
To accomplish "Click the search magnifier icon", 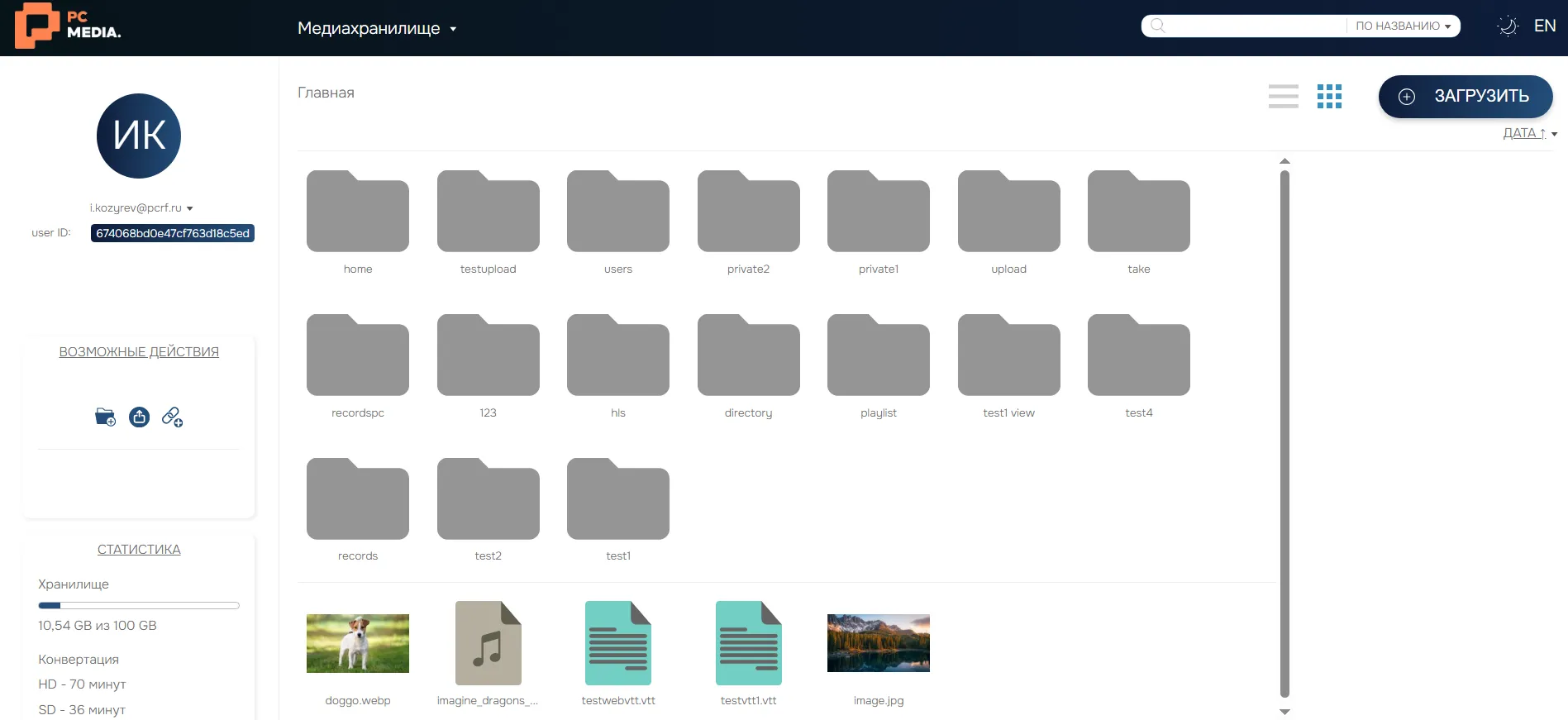I will pyautogui.click(x=1158, y=26).
